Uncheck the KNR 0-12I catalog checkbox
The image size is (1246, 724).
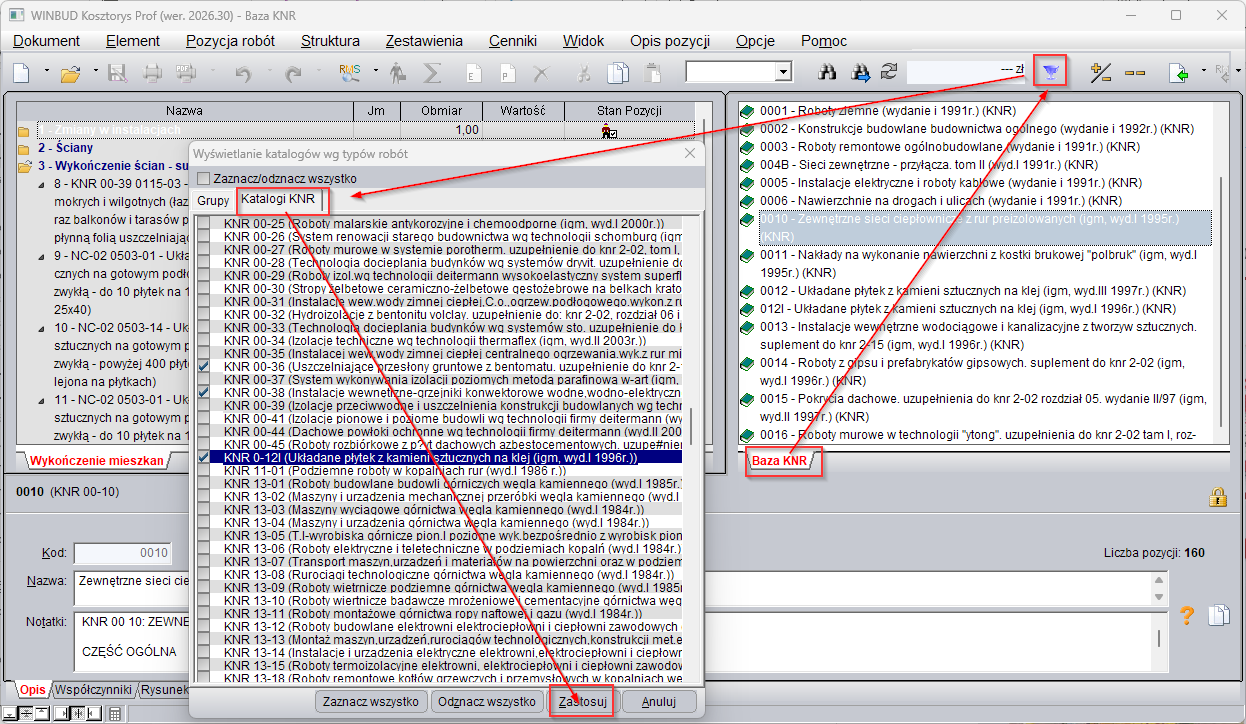pyautogui.click(x=204, y=457)
